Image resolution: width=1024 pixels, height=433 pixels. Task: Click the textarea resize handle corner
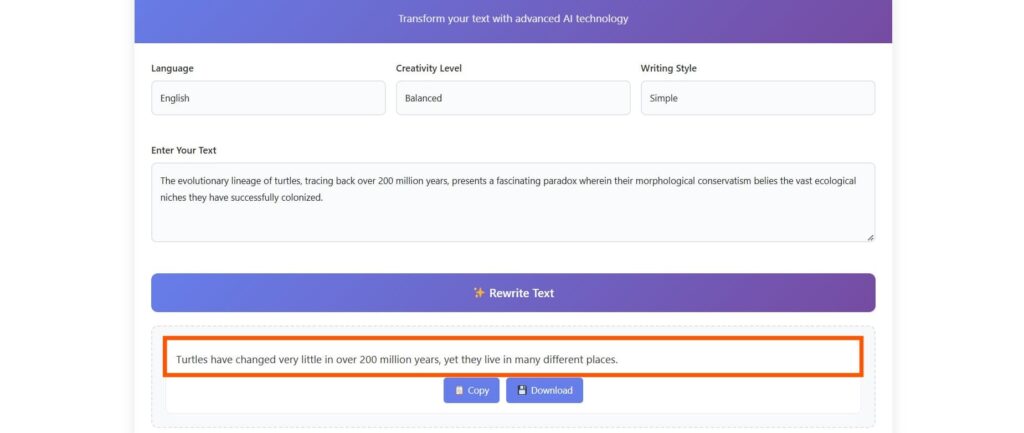870,238
